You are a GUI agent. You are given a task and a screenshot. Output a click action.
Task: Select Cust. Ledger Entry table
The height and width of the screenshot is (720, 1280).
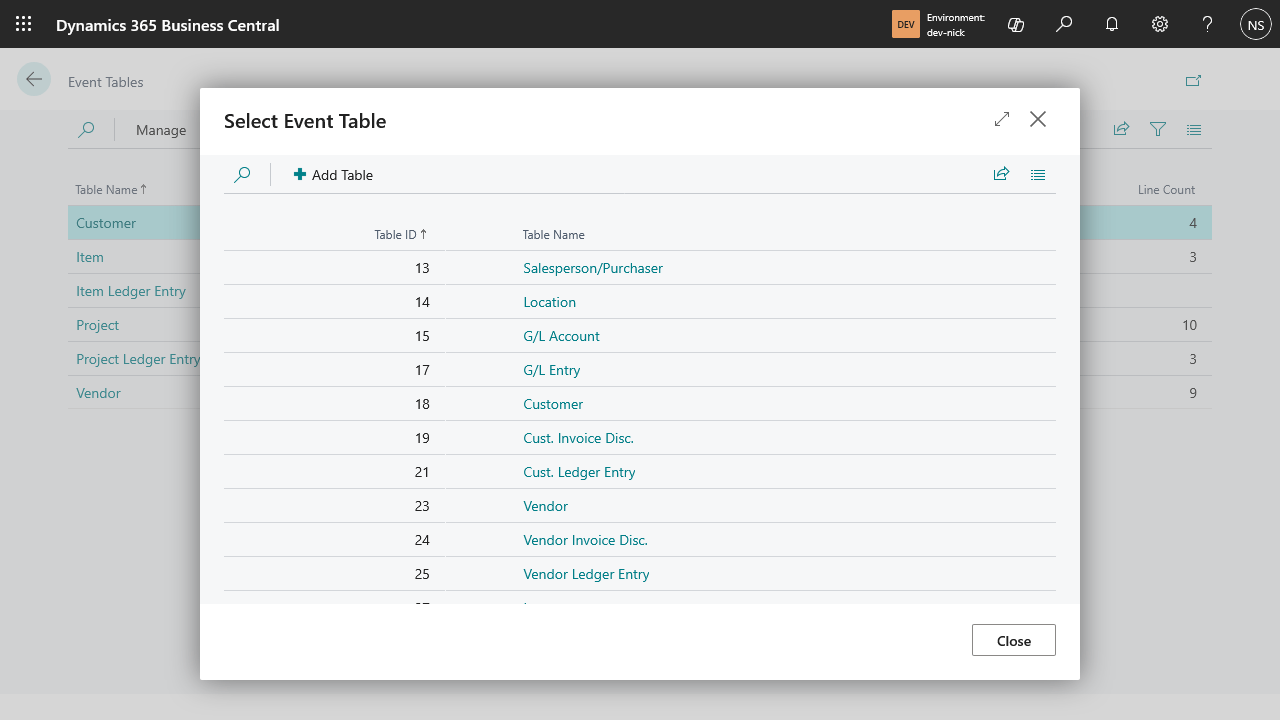[579, 472]
